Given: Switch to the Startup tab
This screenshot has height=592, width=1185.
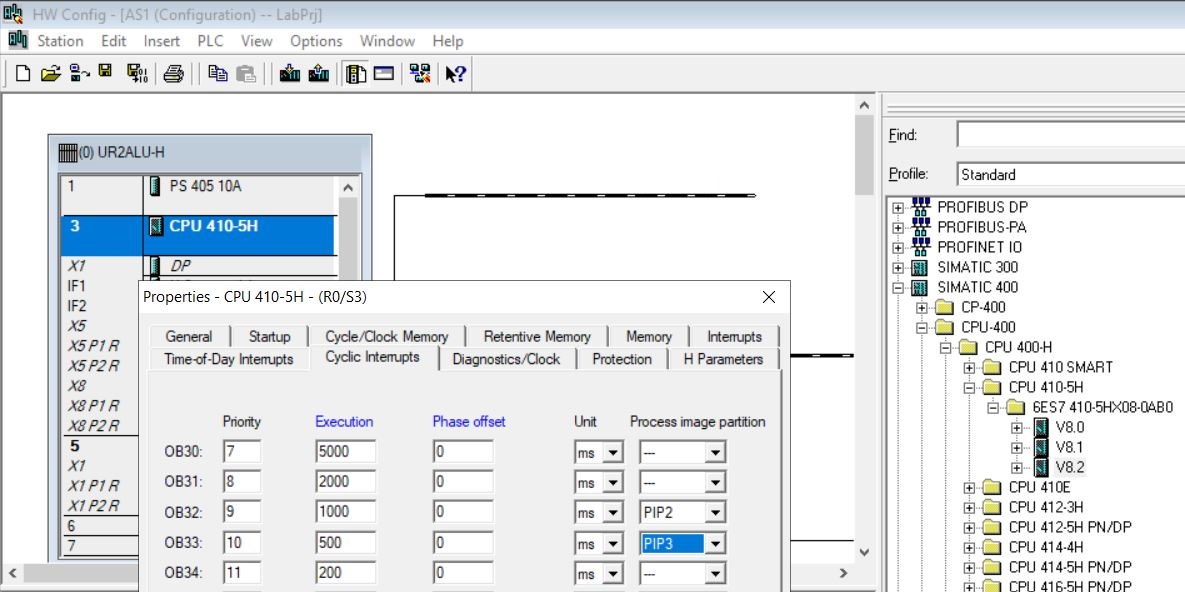Looking at the screenshot, I should [269, 336].
